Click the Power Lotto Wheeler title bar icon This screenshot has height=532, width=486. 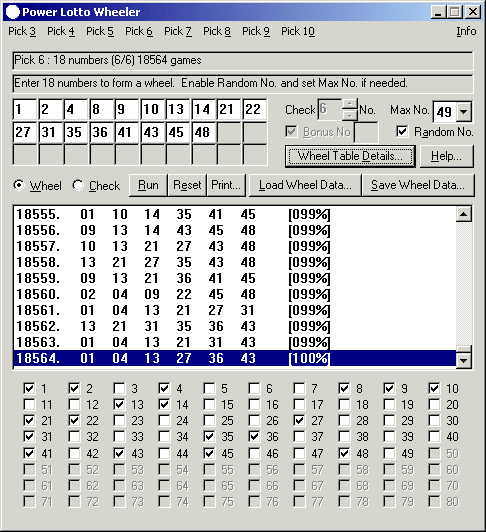(13, 12)
